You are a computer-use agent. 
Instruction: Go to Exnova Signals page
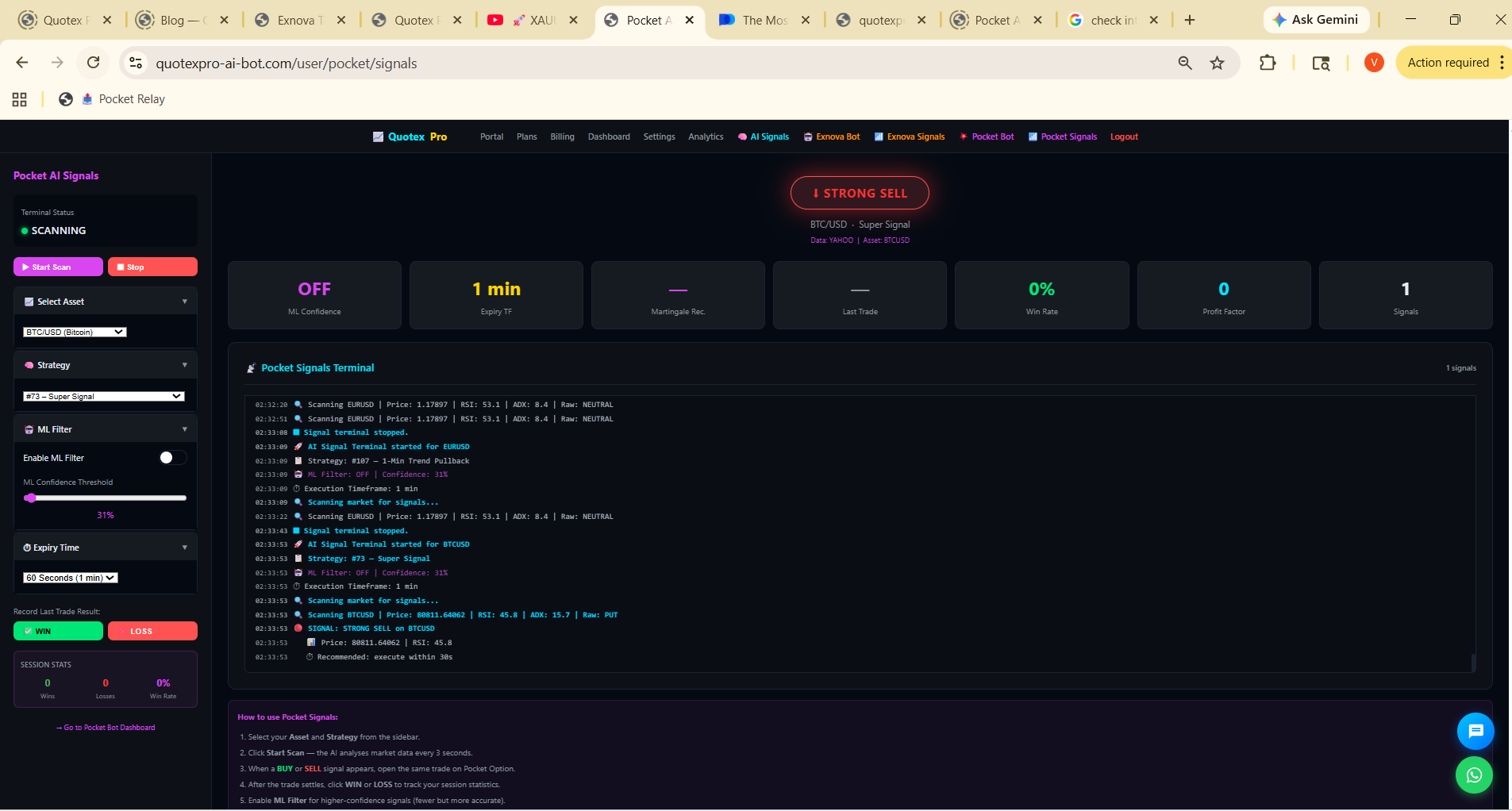tap(910, 136)
